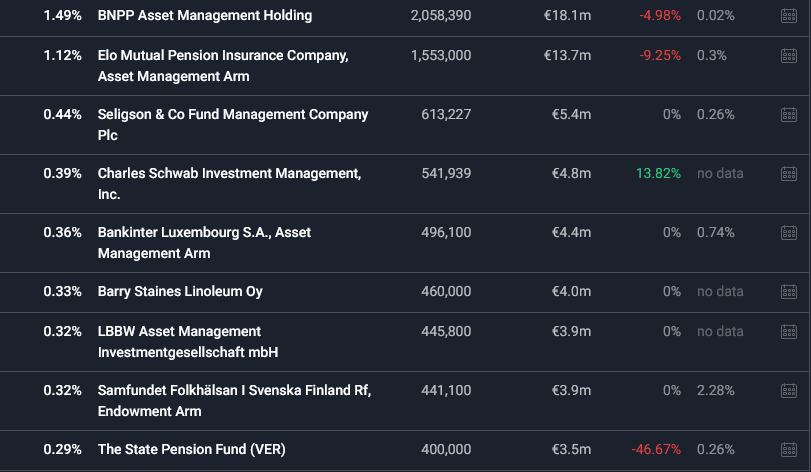This screenshot has width=811, height=472.
Task: Select Charles Schwab Investment Management name
Action: [x=229, y=184]
